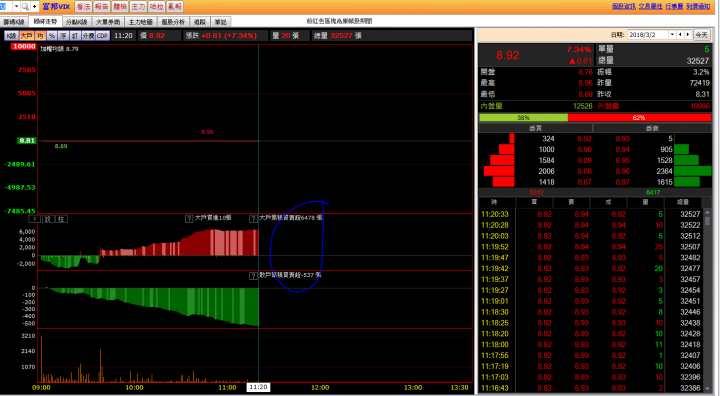This screenshot has height=396, width=720.
Task: Click help icon beside 散戶累積買賣超
Action: tap(253, 276)
